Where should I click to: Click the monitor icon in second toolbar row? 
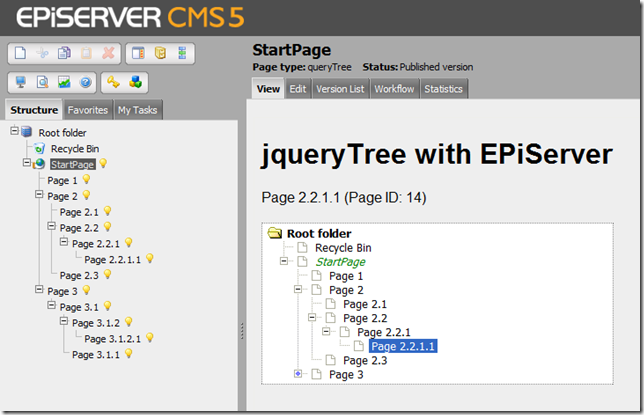(x=22, y=83)
